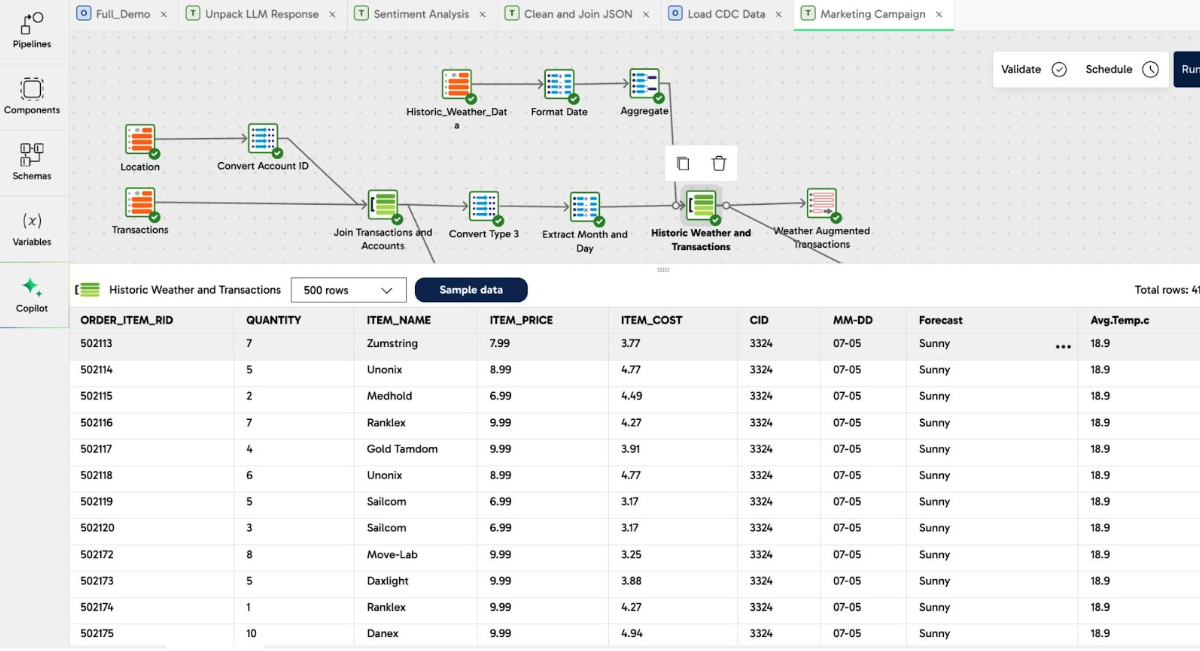Select the Join Transactions and Accounts node
The width and height of the screenshot is (1200, 651).
[x=383, y=207]
